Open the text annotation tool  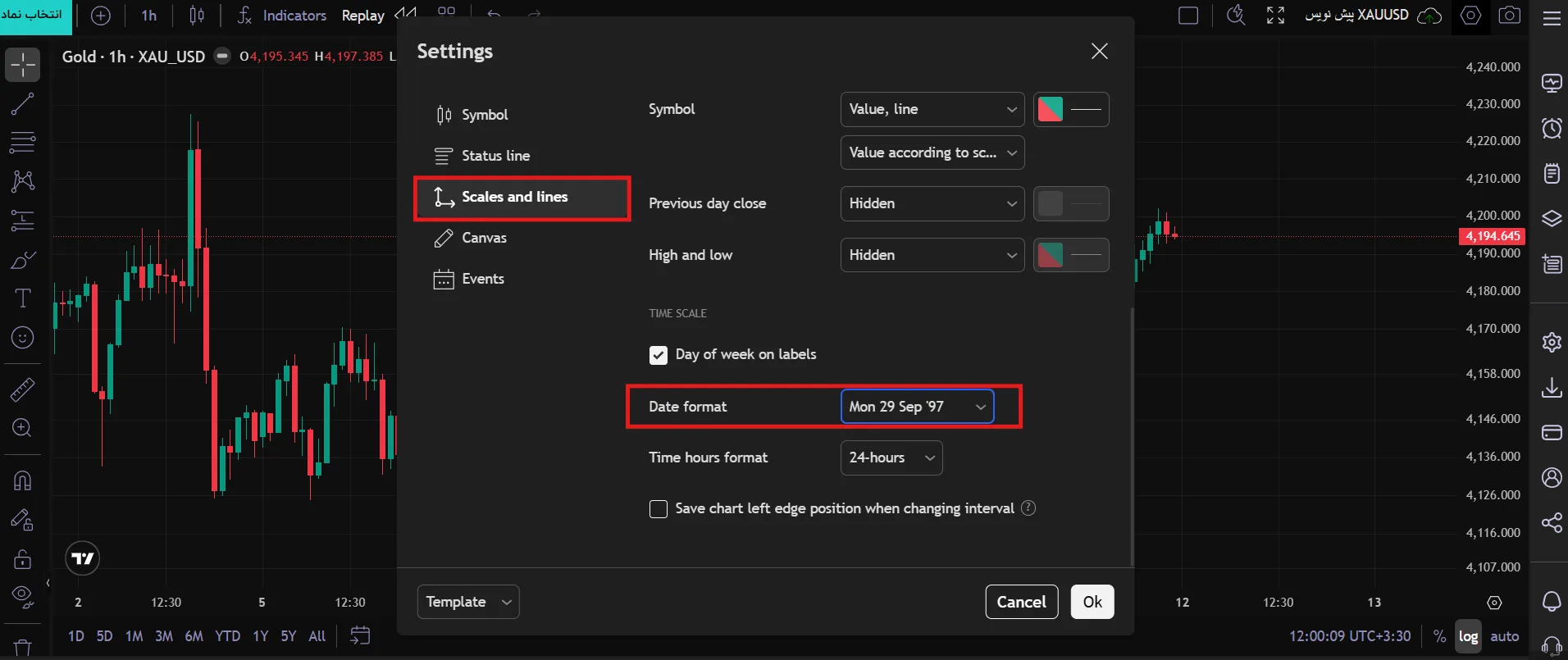[22, 298]
